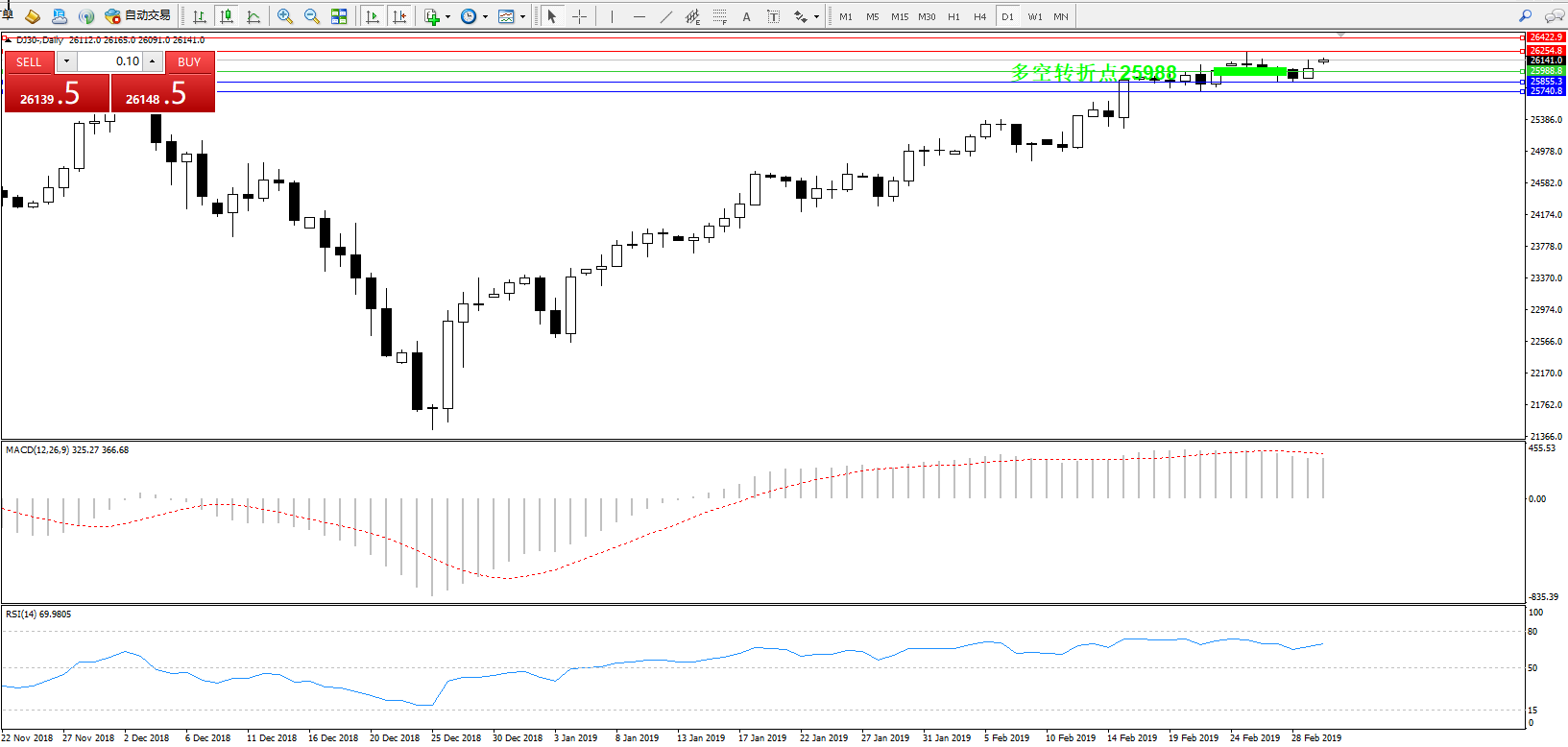
Task: Switch to W1 timeframe
Action: click(1034, 16)
